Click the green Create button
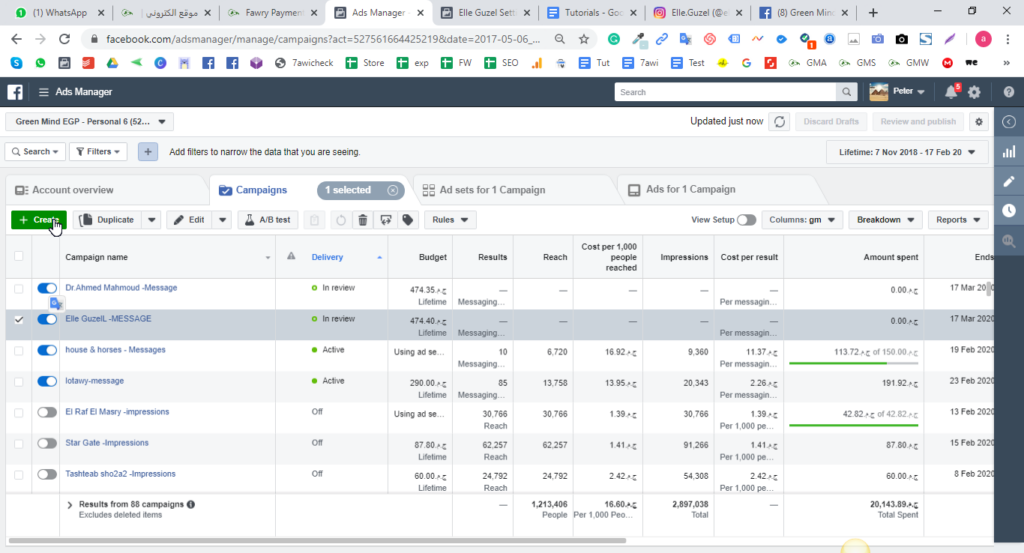Screen dimensions: 1024x553 pyautogui.click(x=39, y=220)
